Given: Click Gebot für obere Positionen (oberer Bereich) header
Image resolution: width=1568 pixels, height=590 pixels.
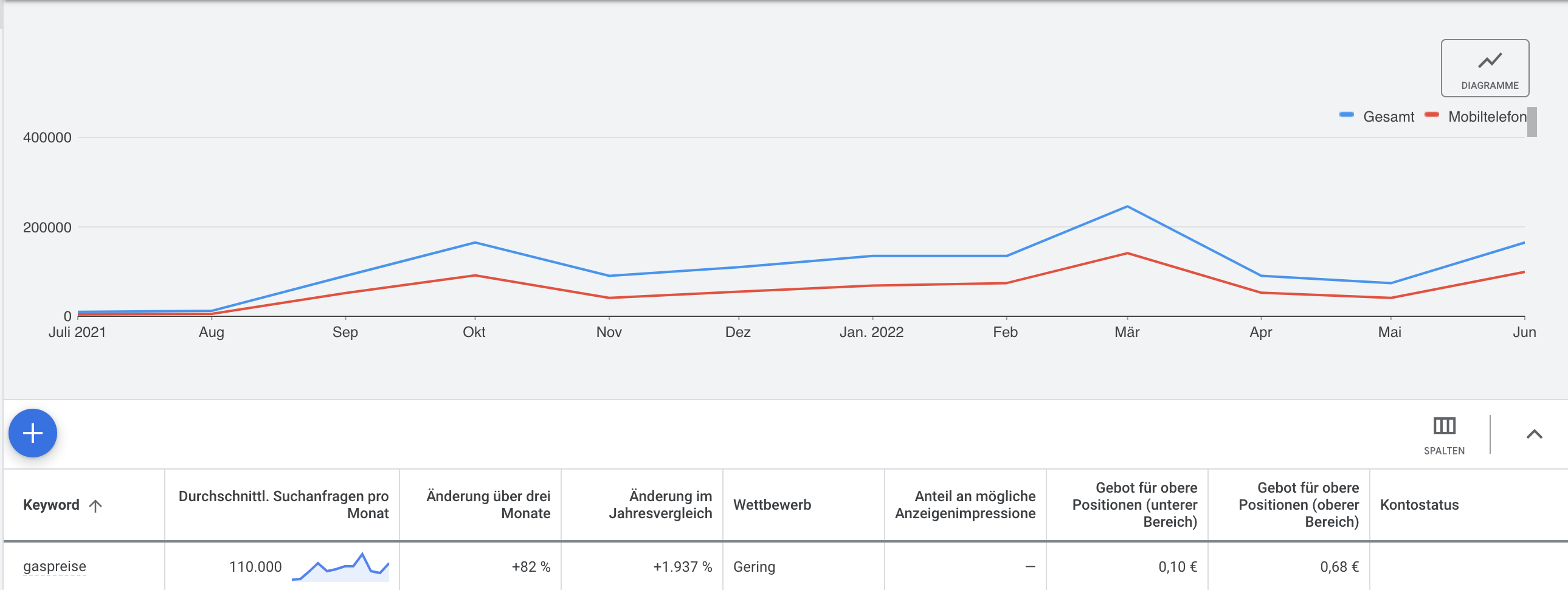Looking at the screenshot, I should (1298, 505).
